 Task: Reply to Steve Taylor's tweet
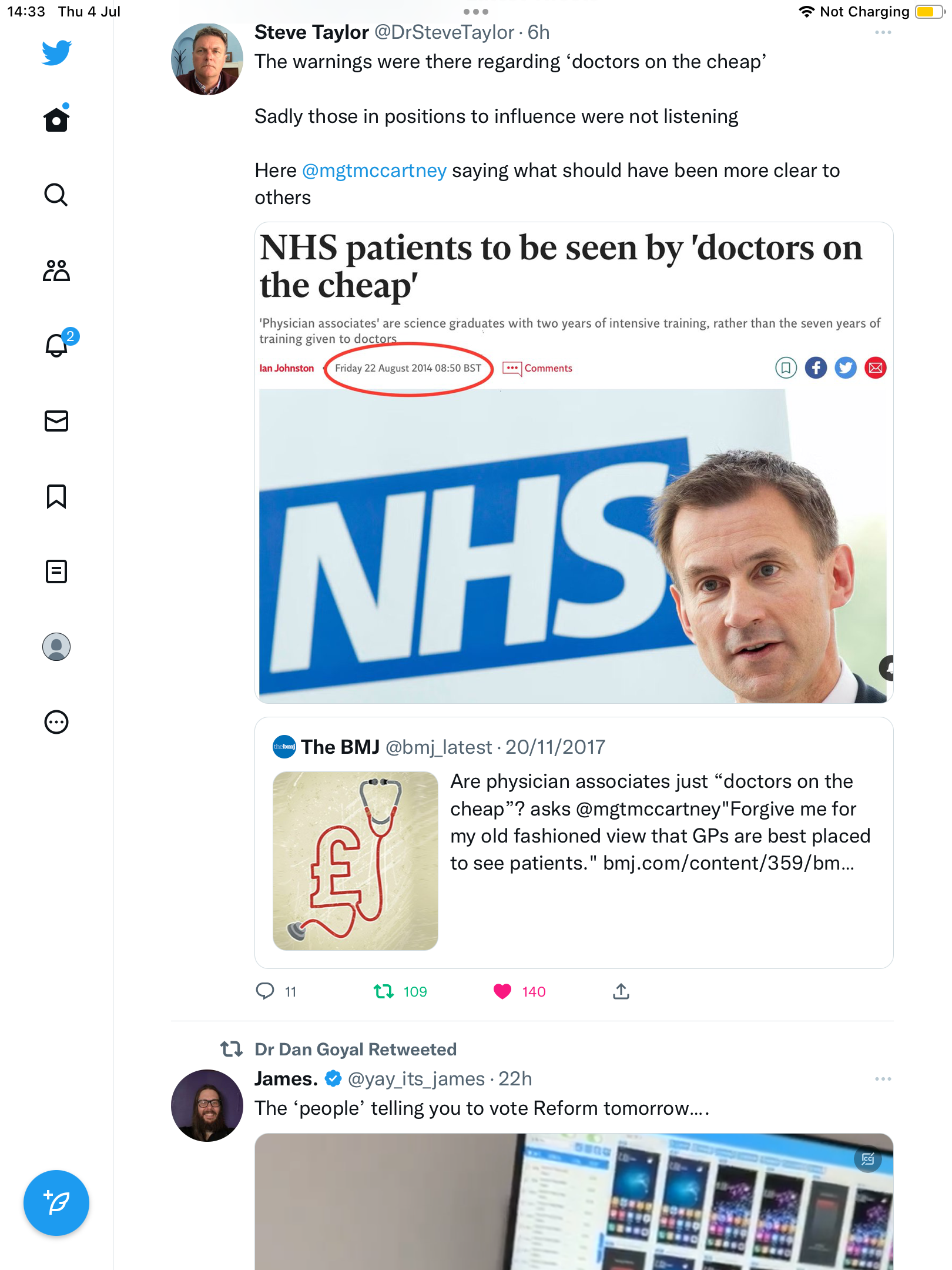265,991
